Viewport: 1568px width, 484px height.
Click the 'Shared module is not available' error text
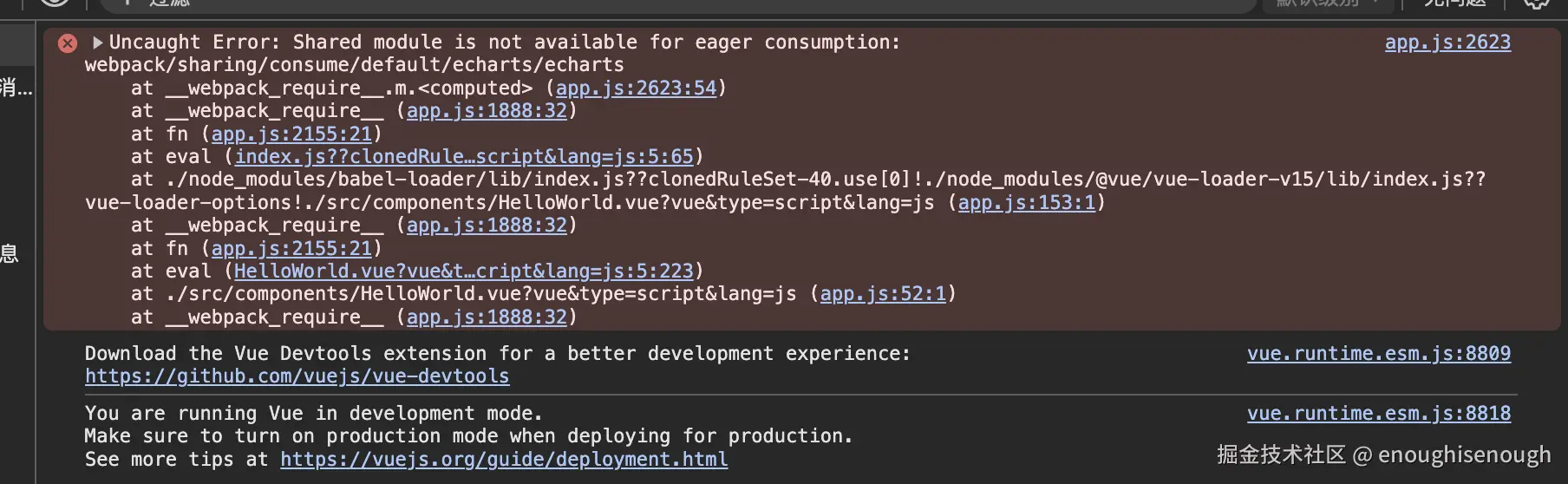click(503, 43)
